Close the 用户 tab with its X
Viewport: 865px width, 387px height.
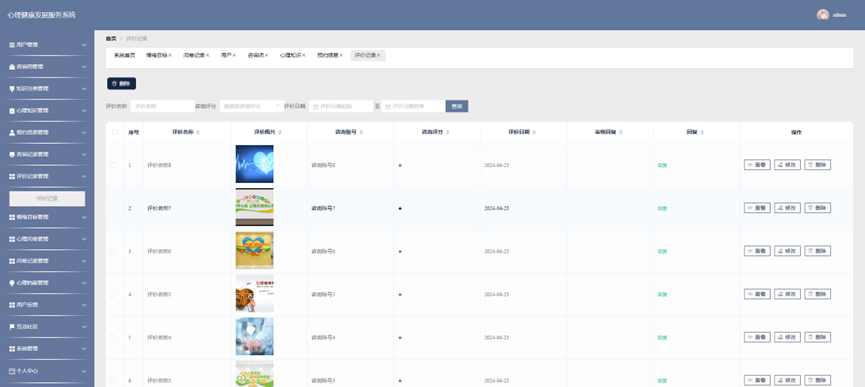(x=234, y=56)
